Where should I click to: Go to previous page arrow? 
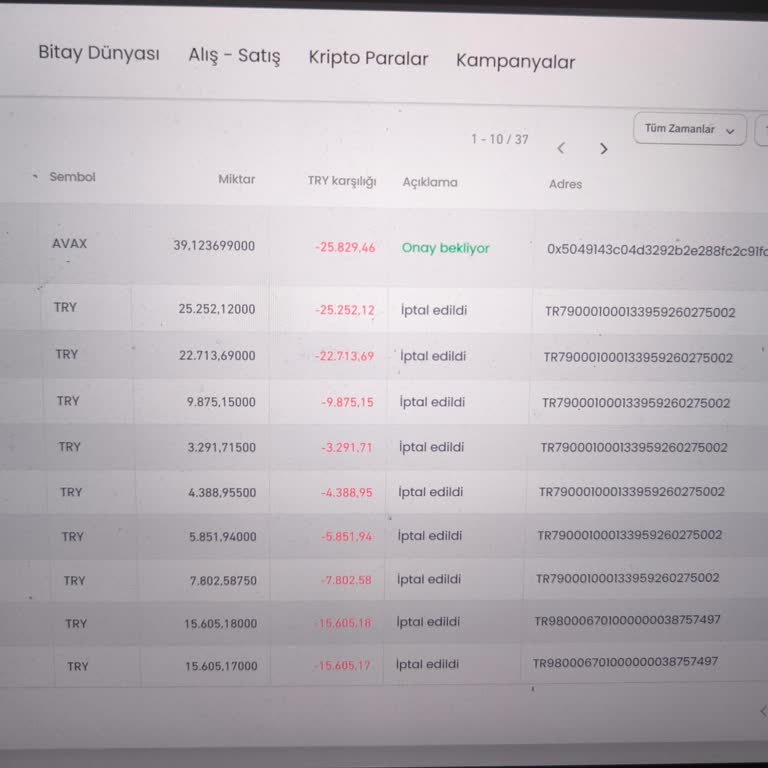coord(561,148)
